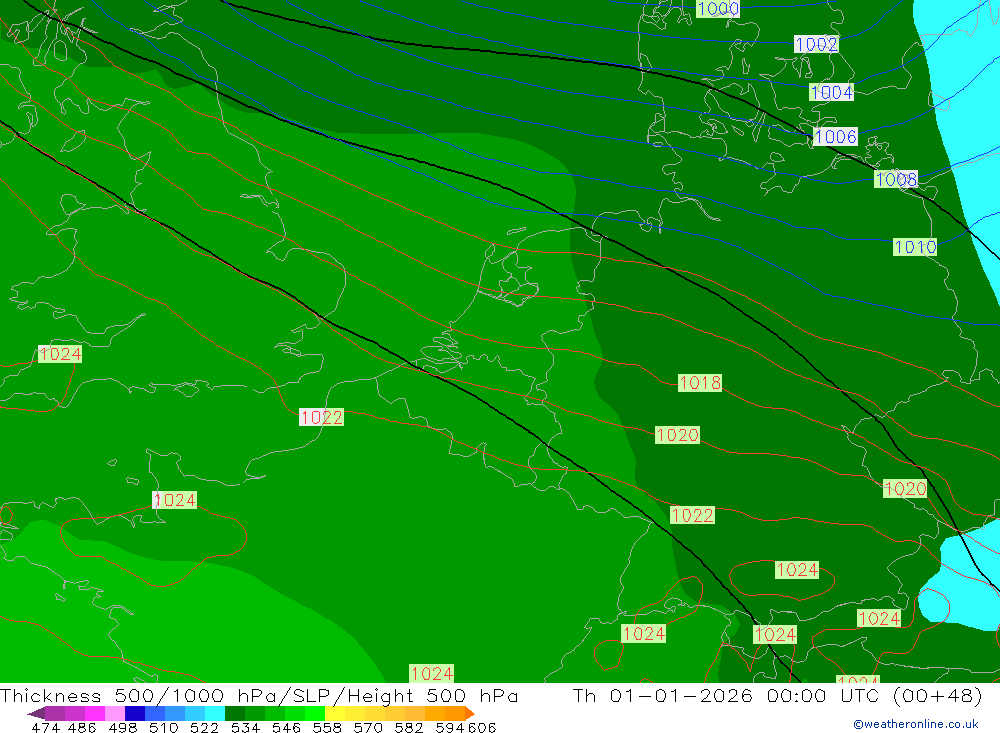Click the legend value 522
The height and width of the screenshot is (733, 1000).
(205, 727)
